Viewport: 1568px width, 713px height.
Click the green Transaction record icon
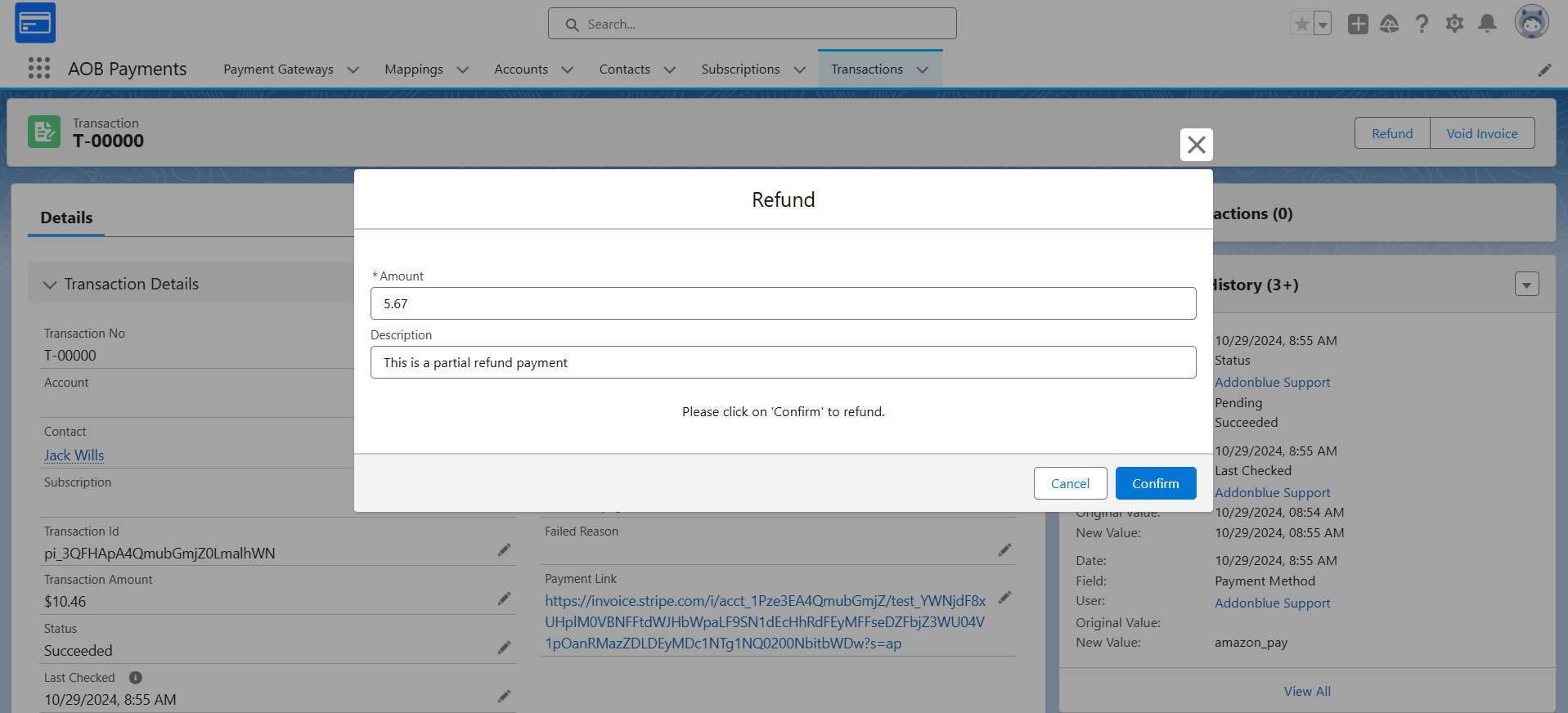[44, 132]
